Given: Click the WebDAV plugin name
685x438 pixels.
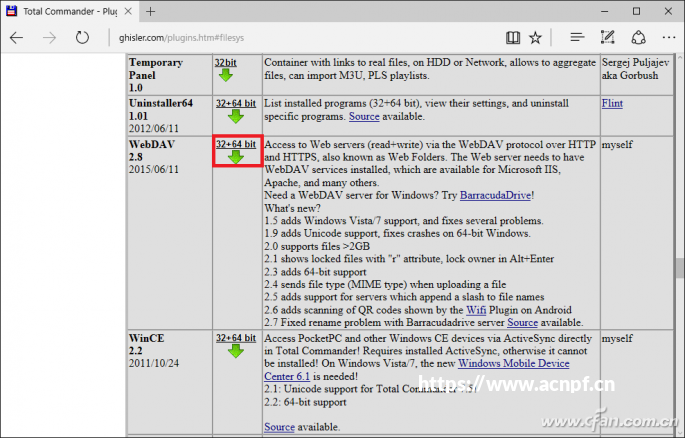Looking at the screenshot, I should coord(152,145).
